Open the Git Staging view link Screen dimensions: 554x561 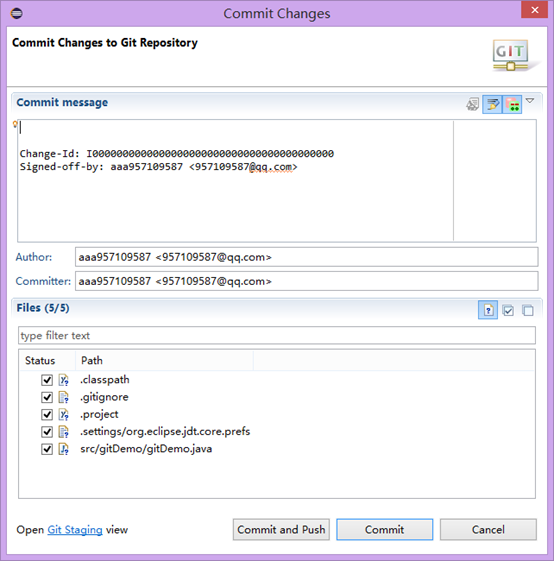[75, 530]
